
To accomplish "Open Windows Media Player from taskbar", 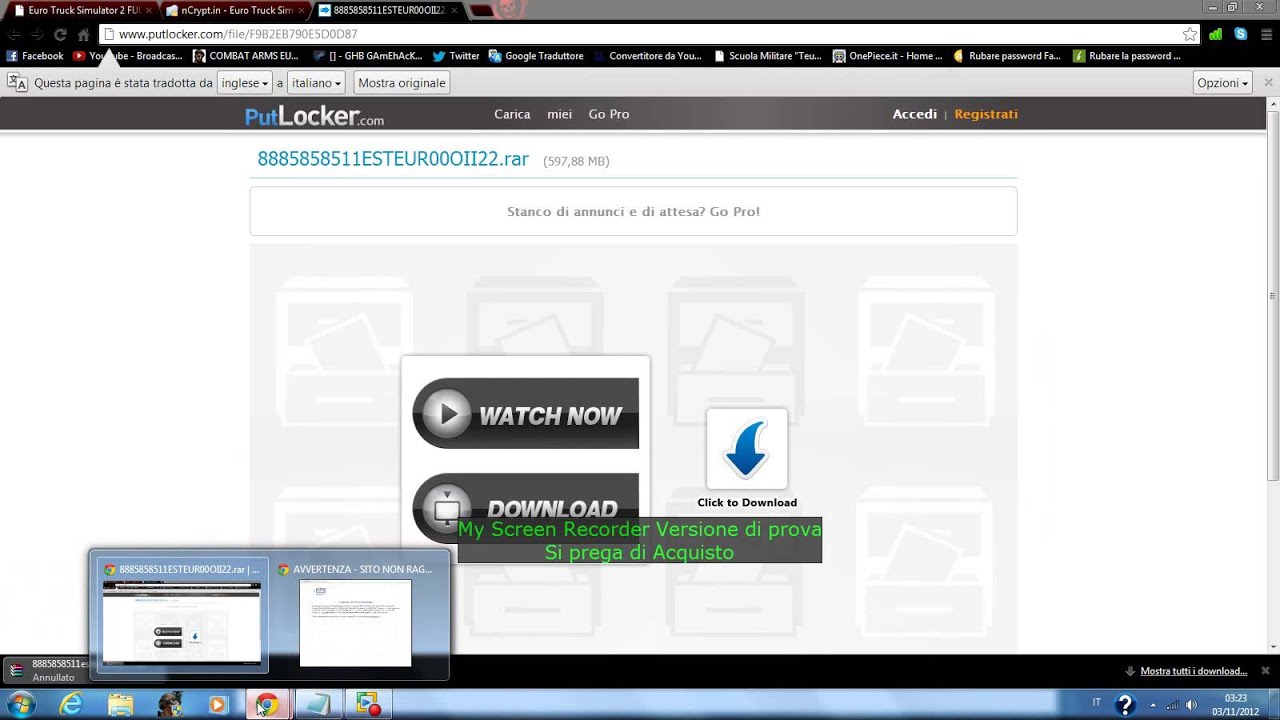I will click(x=217, y=704).
